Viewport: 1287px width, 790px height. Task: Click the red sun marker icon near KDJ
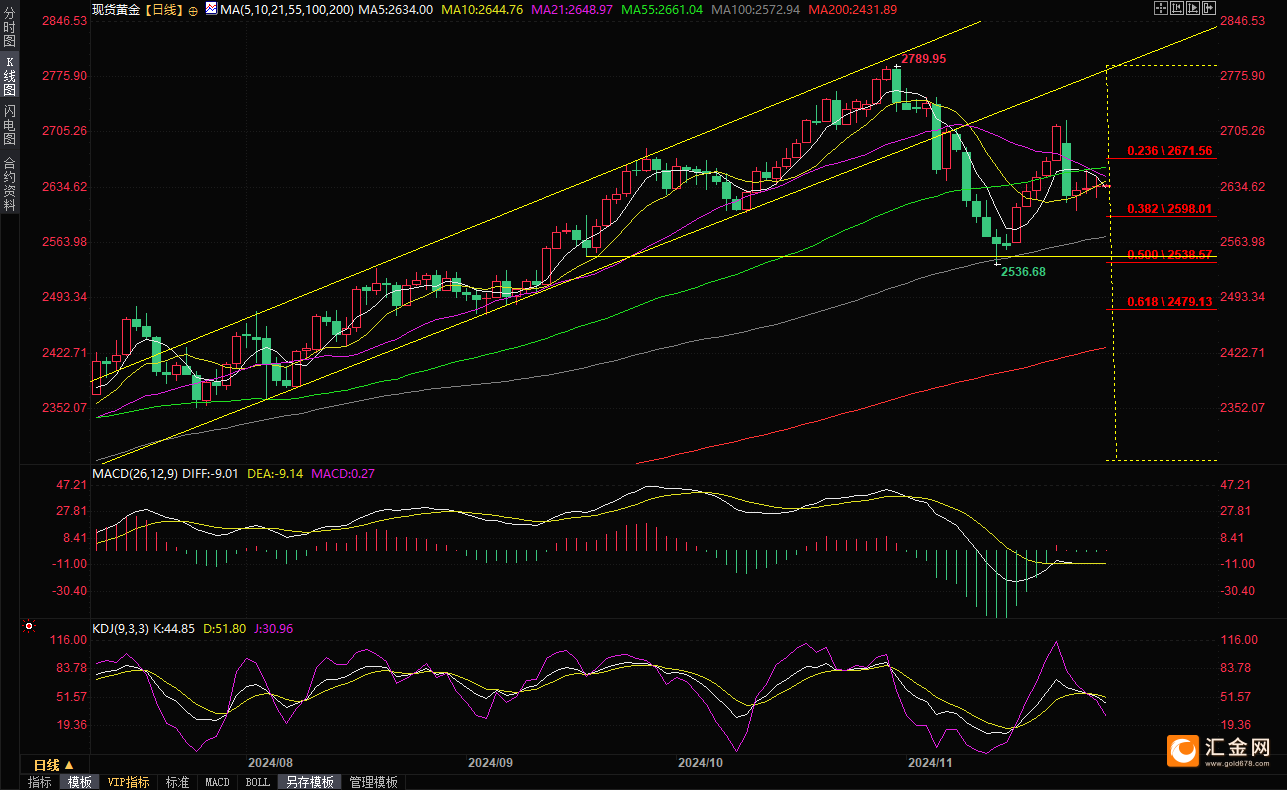[28, 628]
